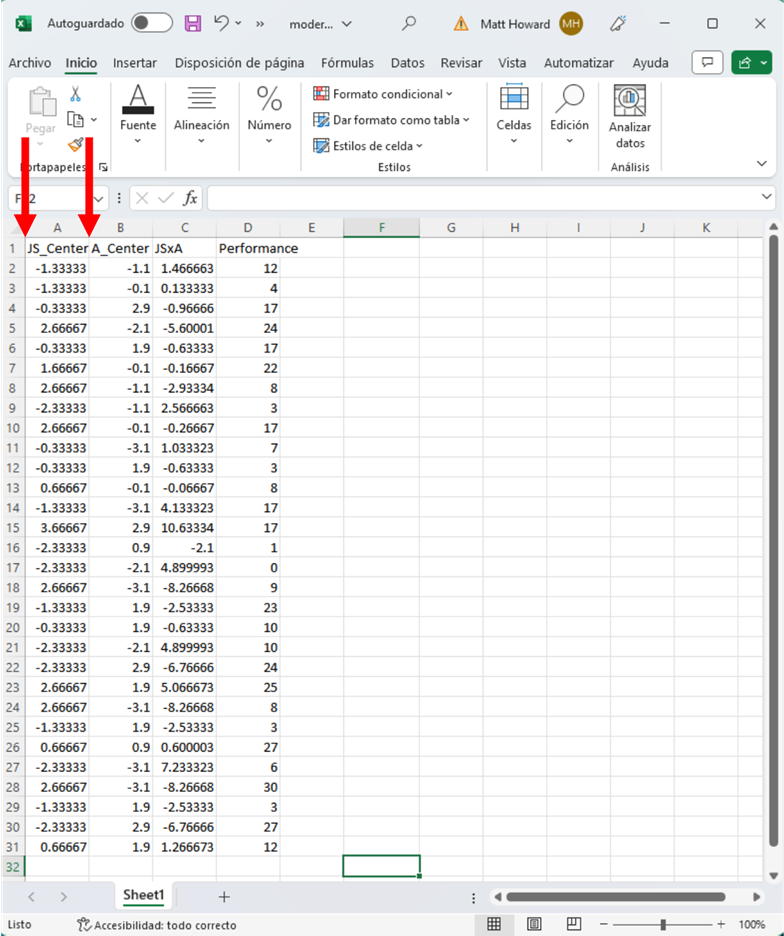The width and height of the screenshot is (784, 936).
Task: Click the Undo arrow icon
Action: pos(222,23)
